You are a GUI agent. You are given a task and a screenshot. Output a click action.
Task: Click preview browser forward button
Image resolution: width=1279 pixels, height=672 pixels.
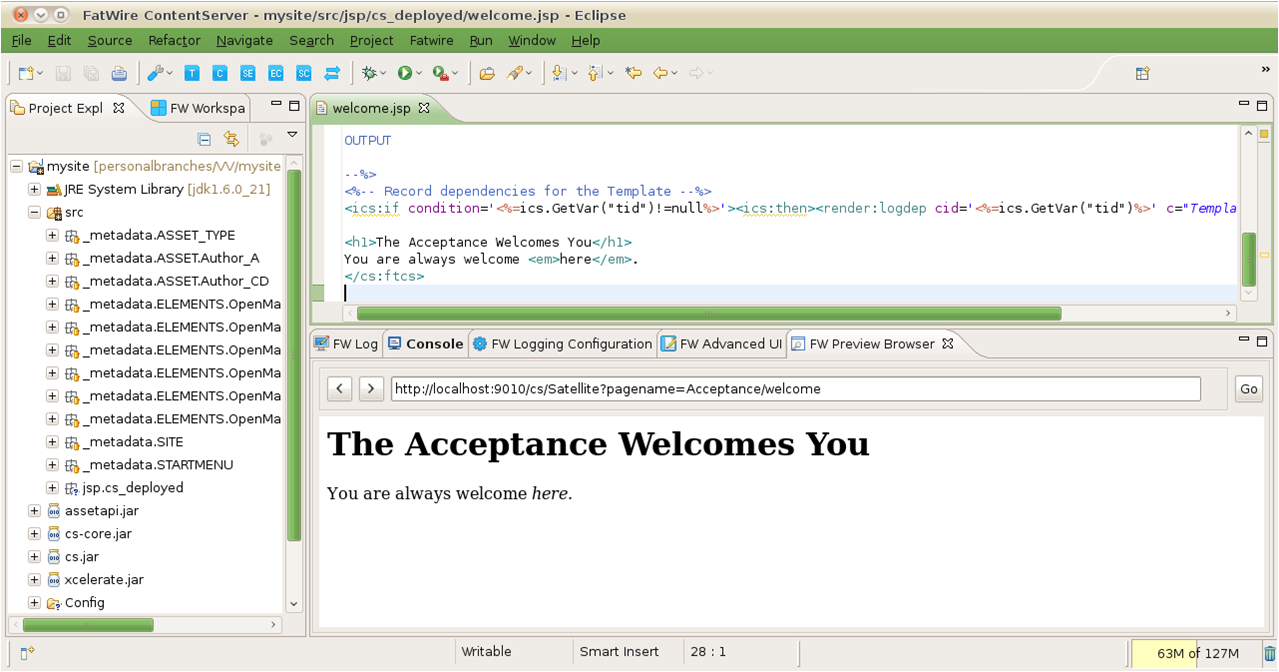coord(371,389)
